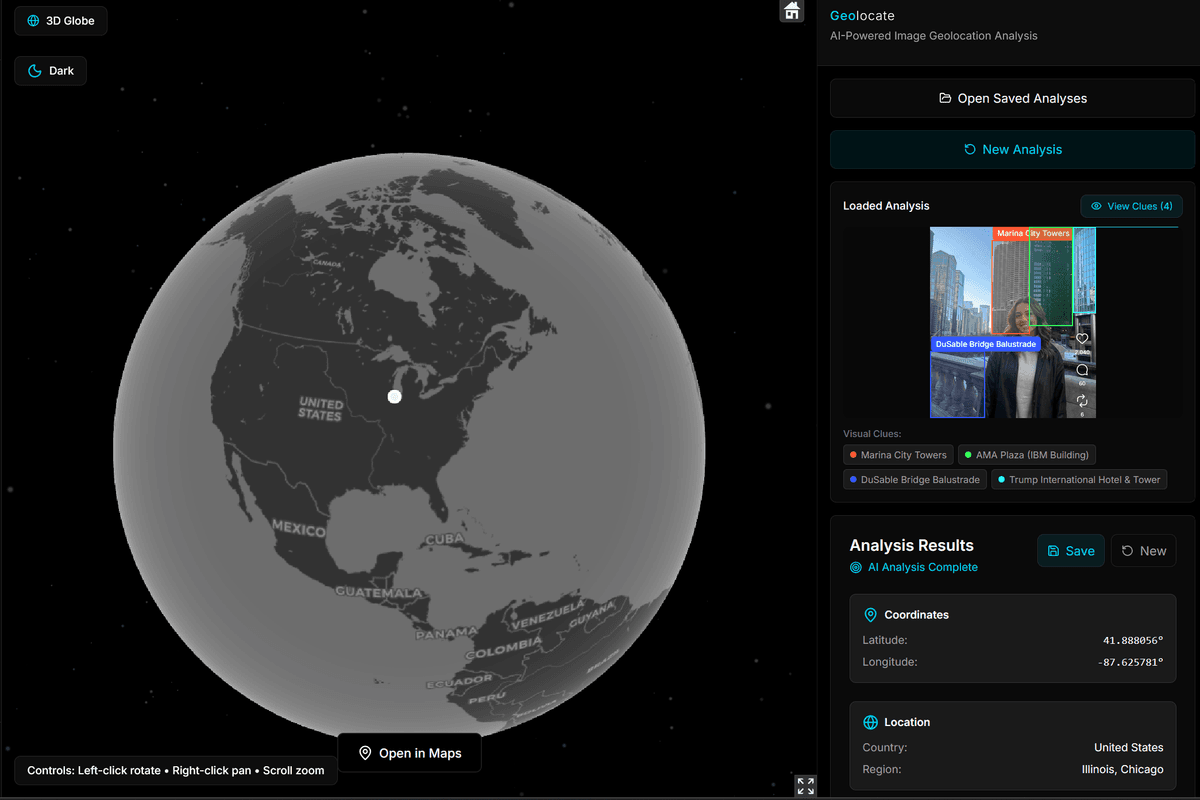Open Saved Analyses

pyautogui.click(x=1012, y=99)
